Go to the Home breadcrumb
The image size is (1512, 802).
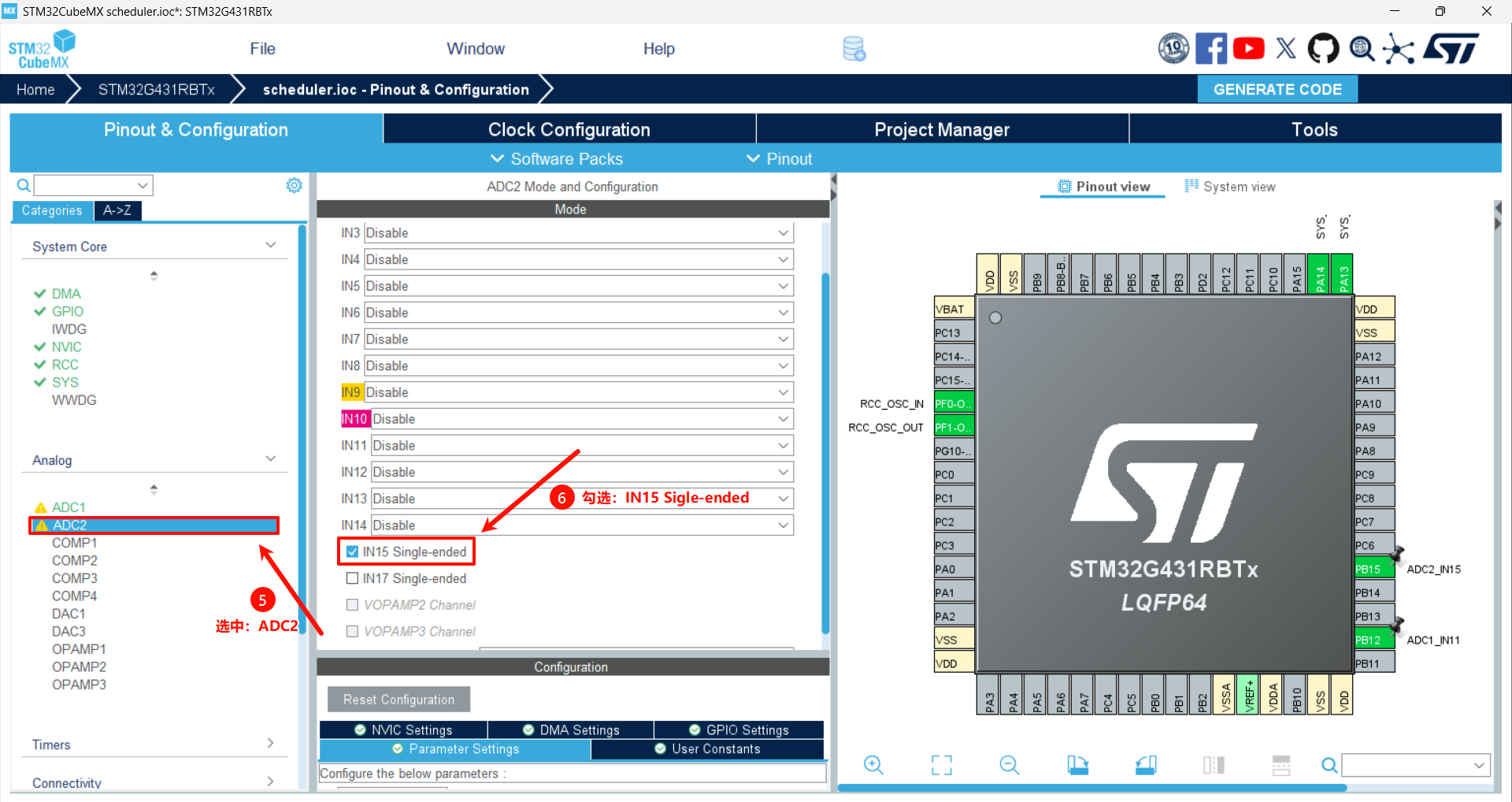[x=36, y=90]
